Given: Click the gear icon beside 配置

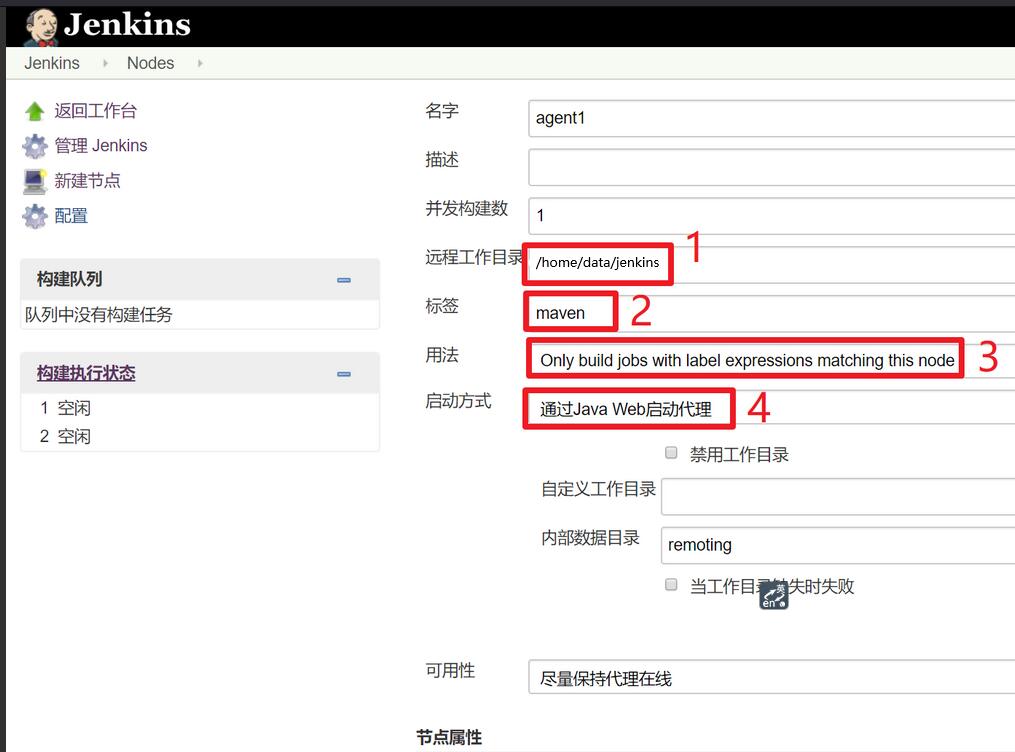Looking at the screenshot, I should tap(35, 216).
